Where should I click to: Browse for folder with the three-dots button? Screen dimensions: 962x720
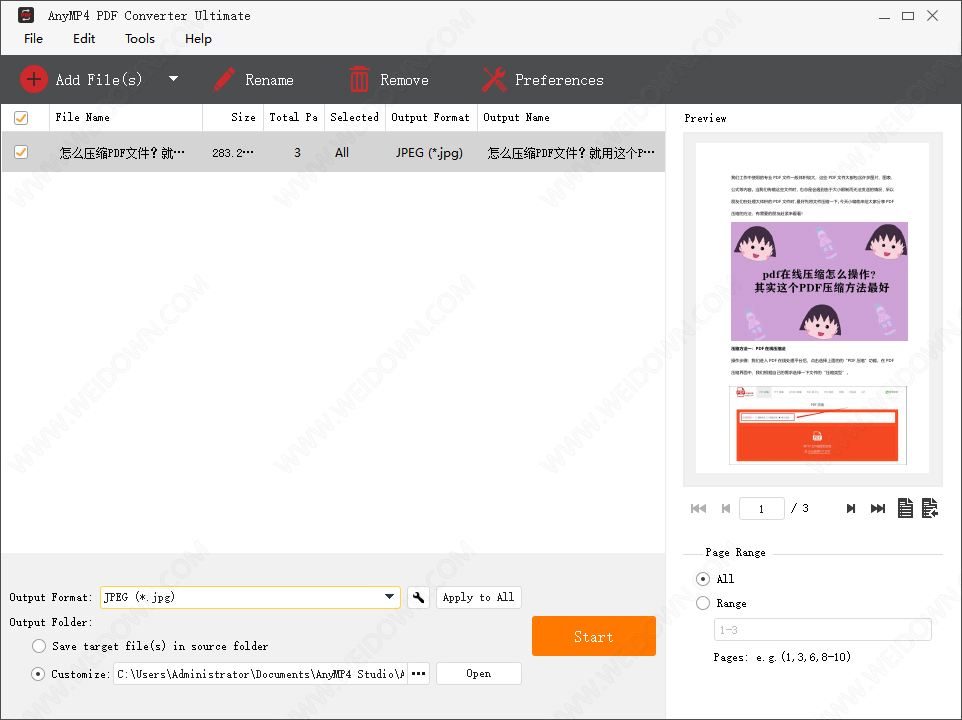click(418, 674)
